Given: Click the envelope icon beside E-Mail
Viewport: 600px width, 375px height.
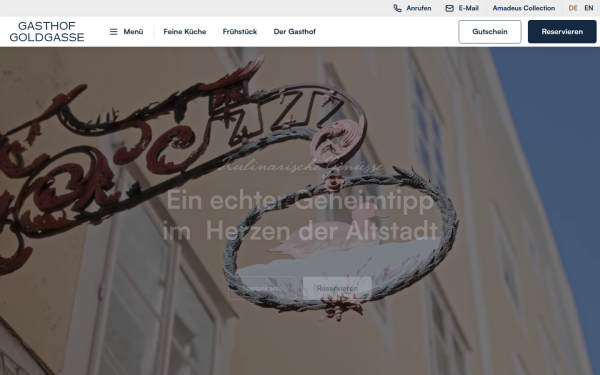Looking at the screenshot, I should 450,8.
